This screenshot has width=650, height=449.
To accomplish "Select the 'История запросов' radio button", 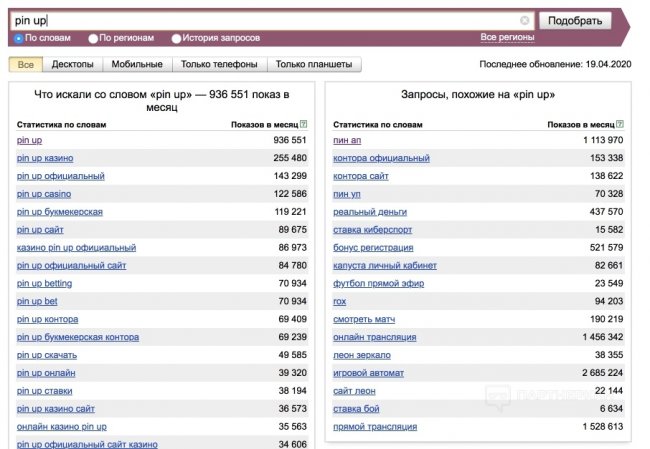I will click(176, 38).
